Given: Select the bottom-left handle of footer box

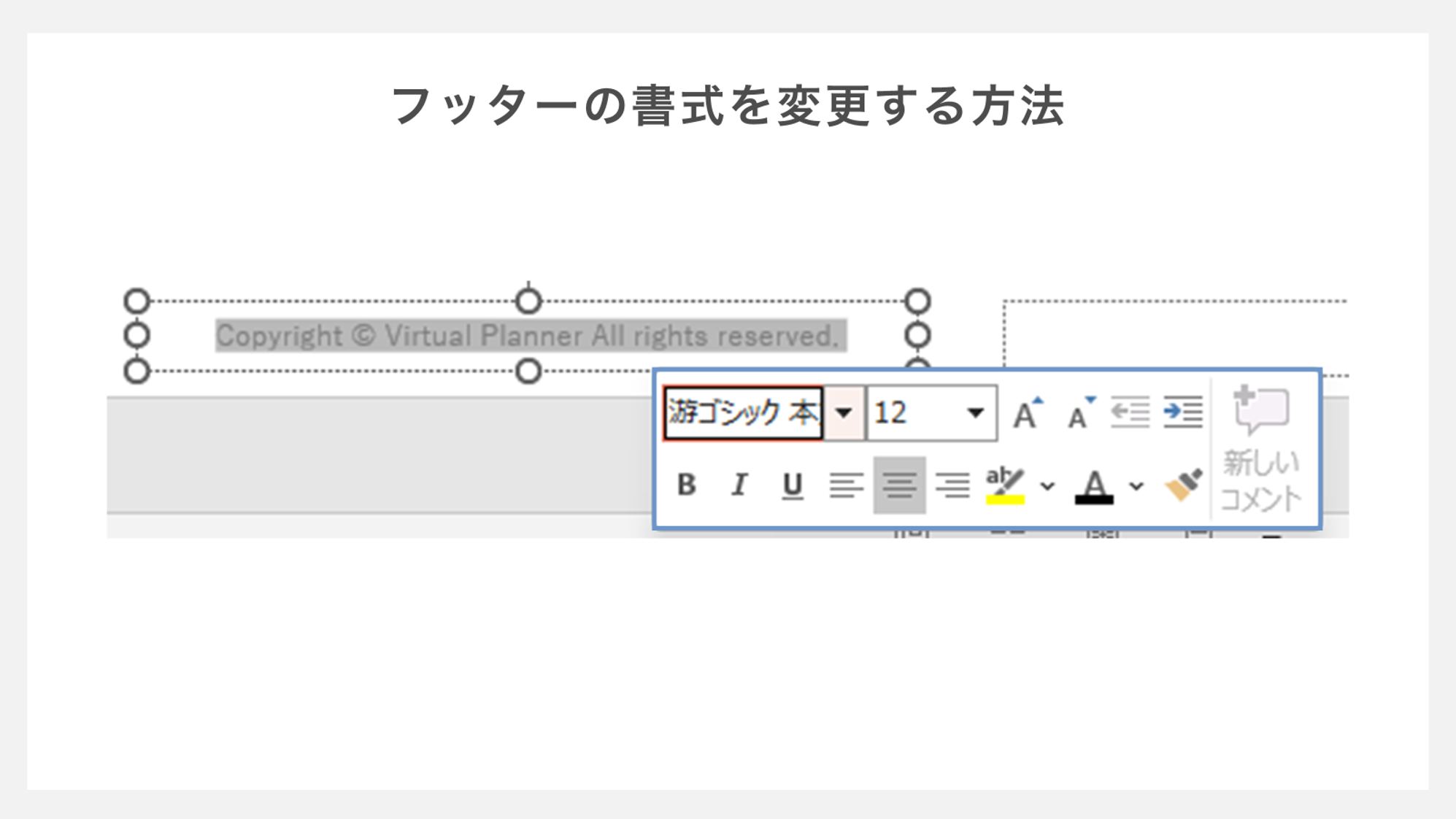Looking at the screenshot, I should click(136, 371).
